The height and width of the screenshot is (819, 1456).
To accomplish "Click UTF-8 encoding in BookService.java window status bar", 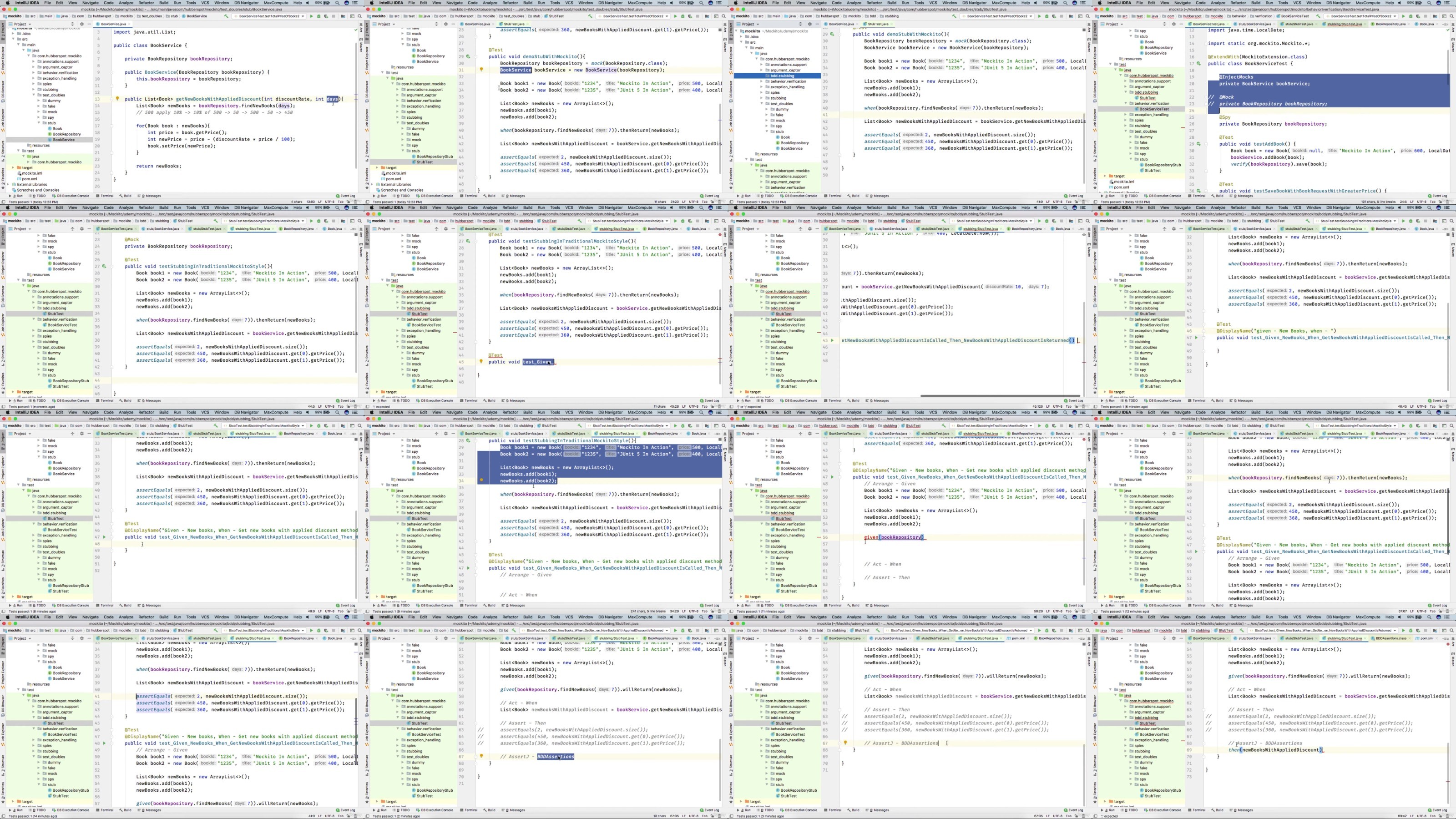I will point(330,202).
